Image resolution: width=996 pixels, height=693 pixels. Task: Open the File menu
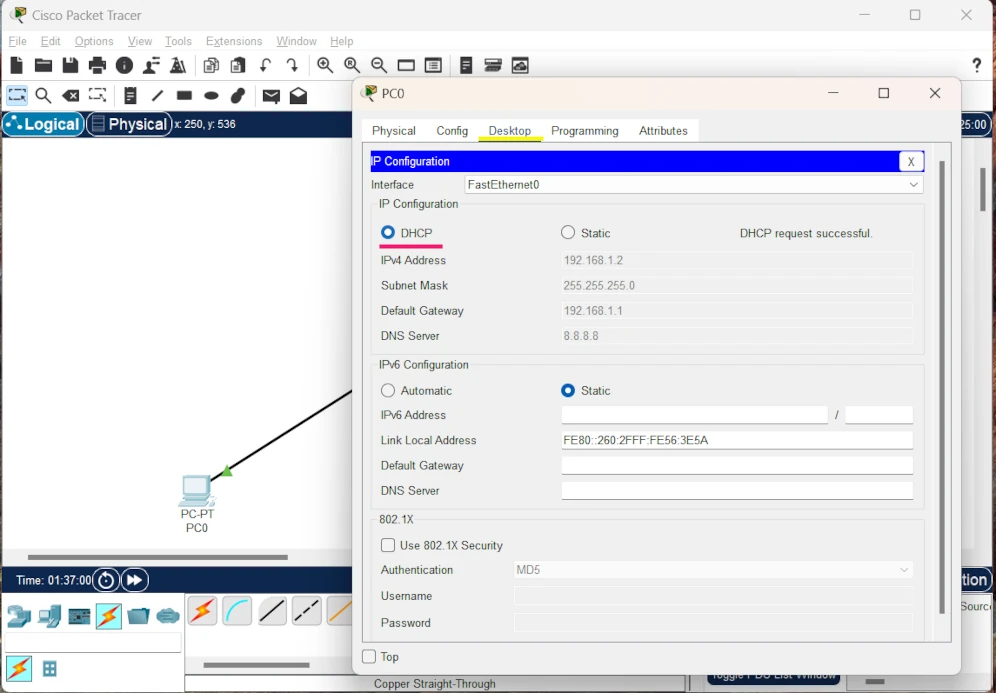[x=17, y=41]
